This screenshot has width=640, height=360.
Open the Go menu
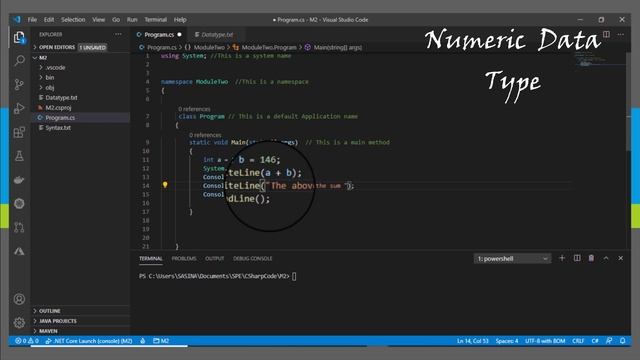point(116,20)
